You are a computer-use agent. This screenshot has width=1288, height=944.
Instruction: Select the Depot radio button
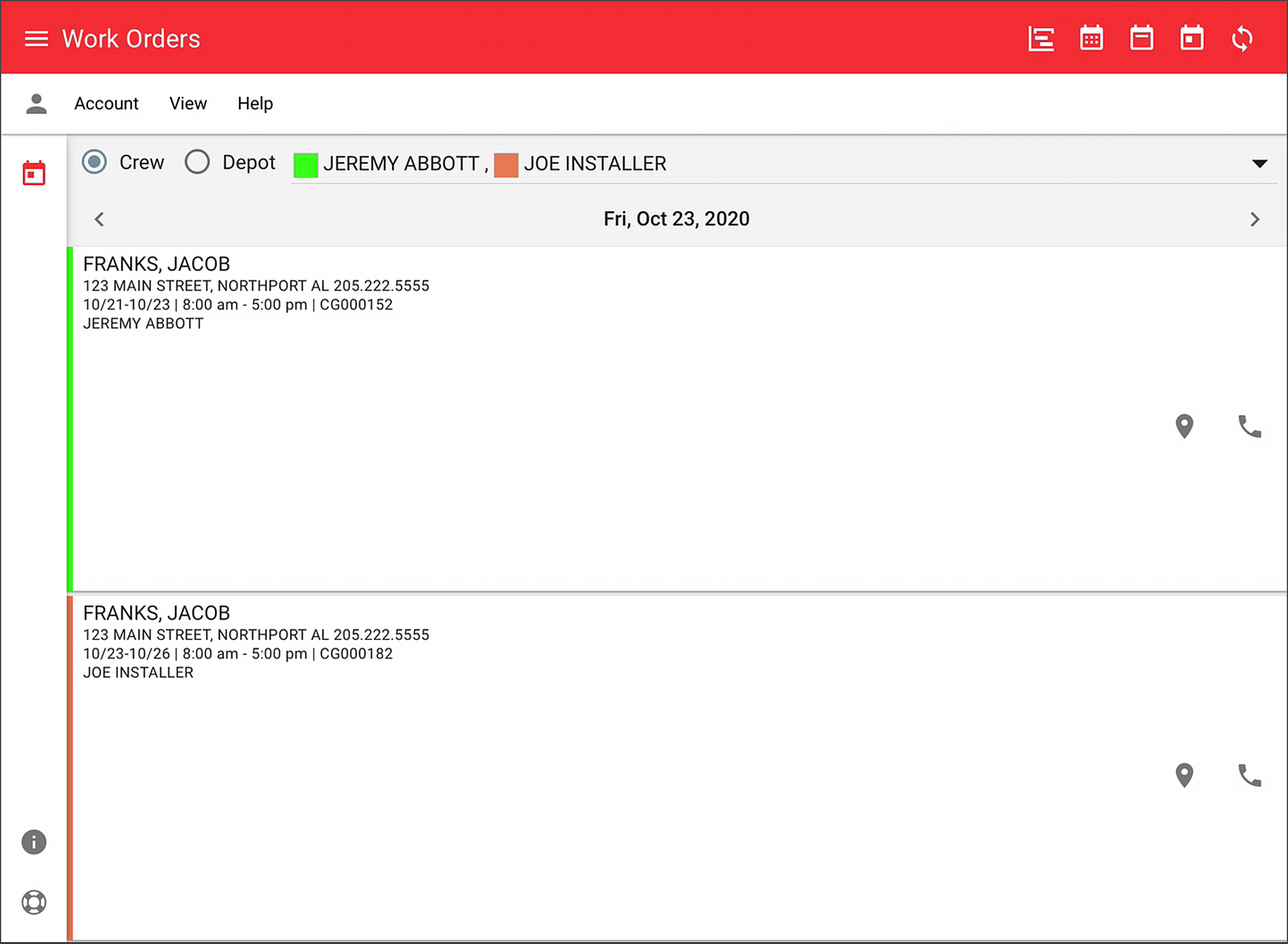click(198, 162)
